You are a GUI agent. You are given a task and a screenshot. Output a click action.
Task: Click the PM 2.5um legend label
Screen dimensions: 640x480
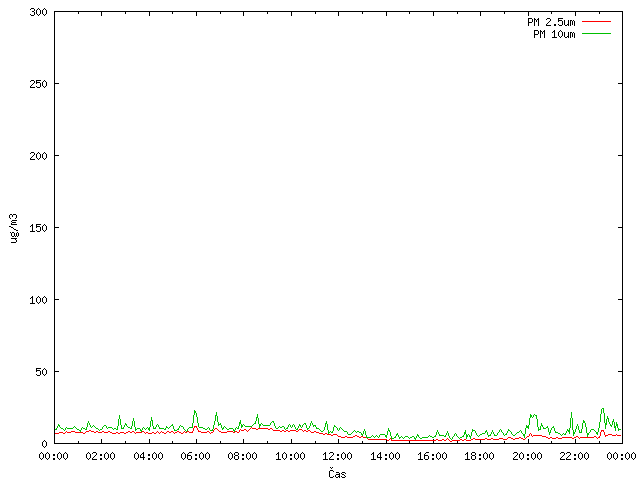coord(551,22)
